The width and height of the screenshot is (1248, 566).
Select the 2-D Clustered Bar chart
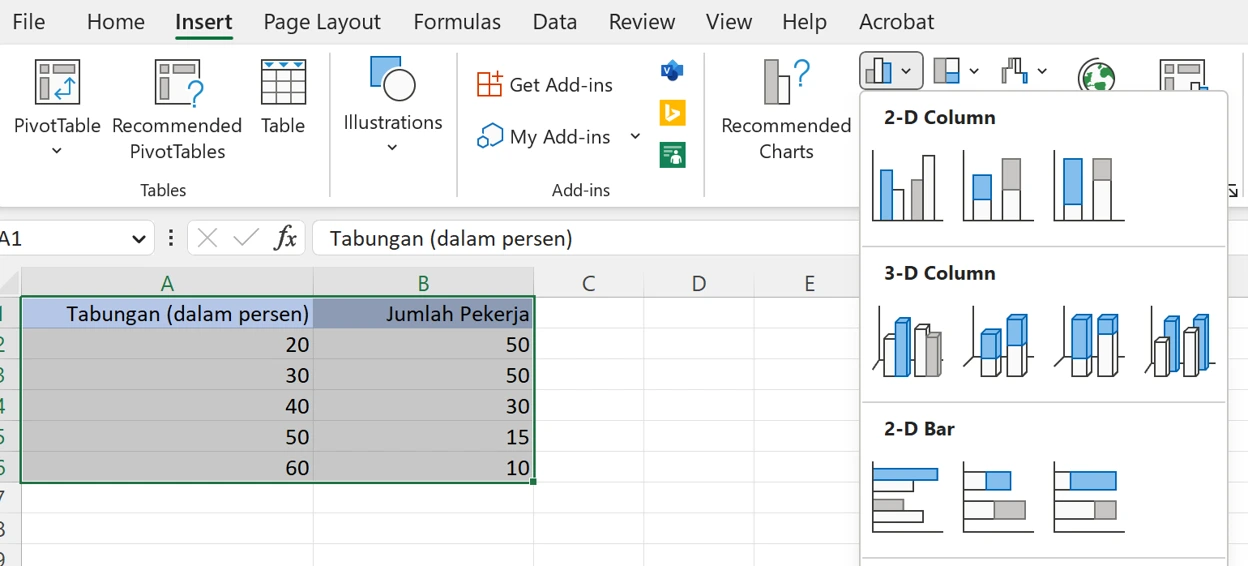907,497
